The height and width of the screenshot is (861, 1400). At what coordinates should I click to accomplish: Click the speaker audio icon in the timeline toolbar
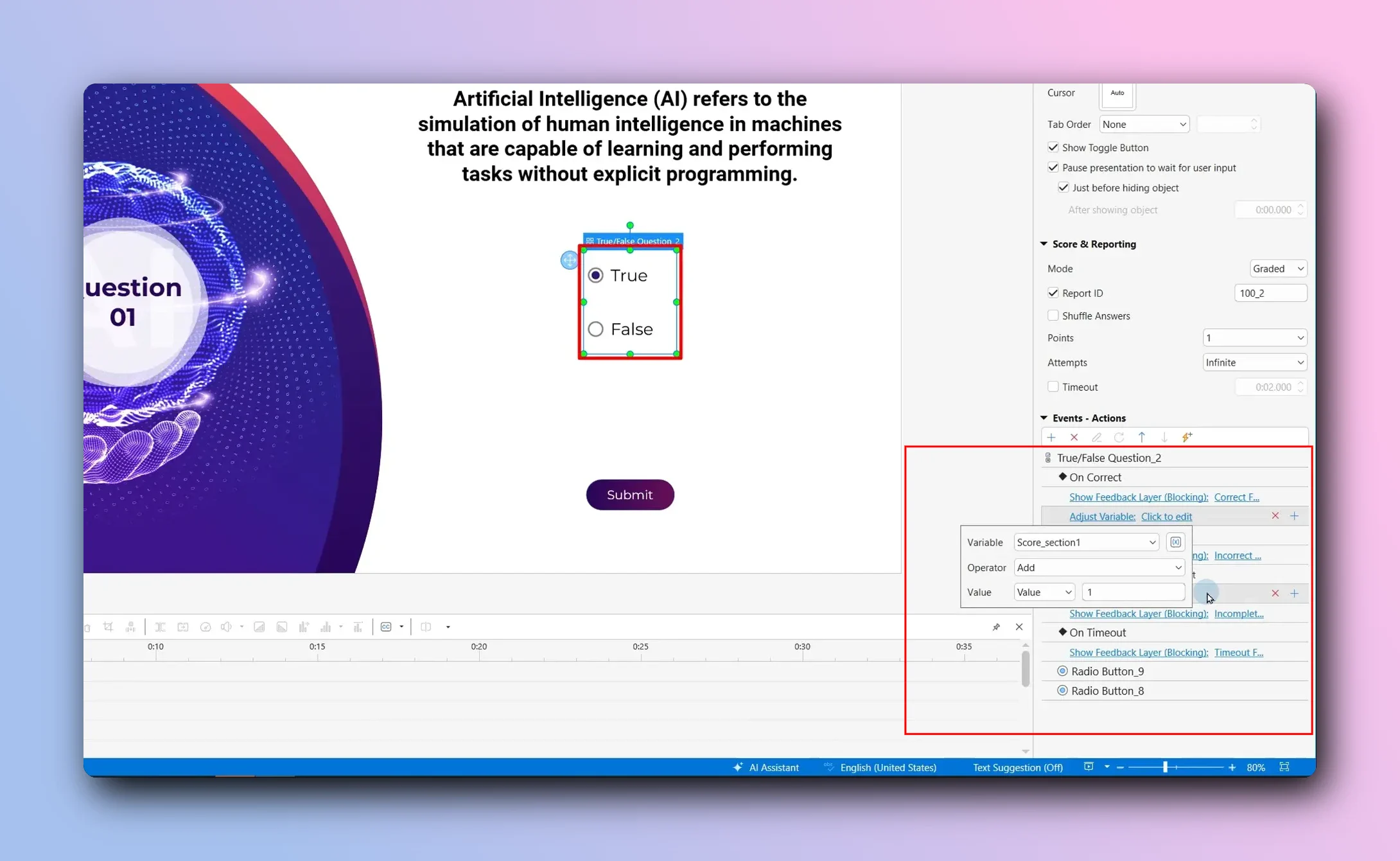[226, 627]
